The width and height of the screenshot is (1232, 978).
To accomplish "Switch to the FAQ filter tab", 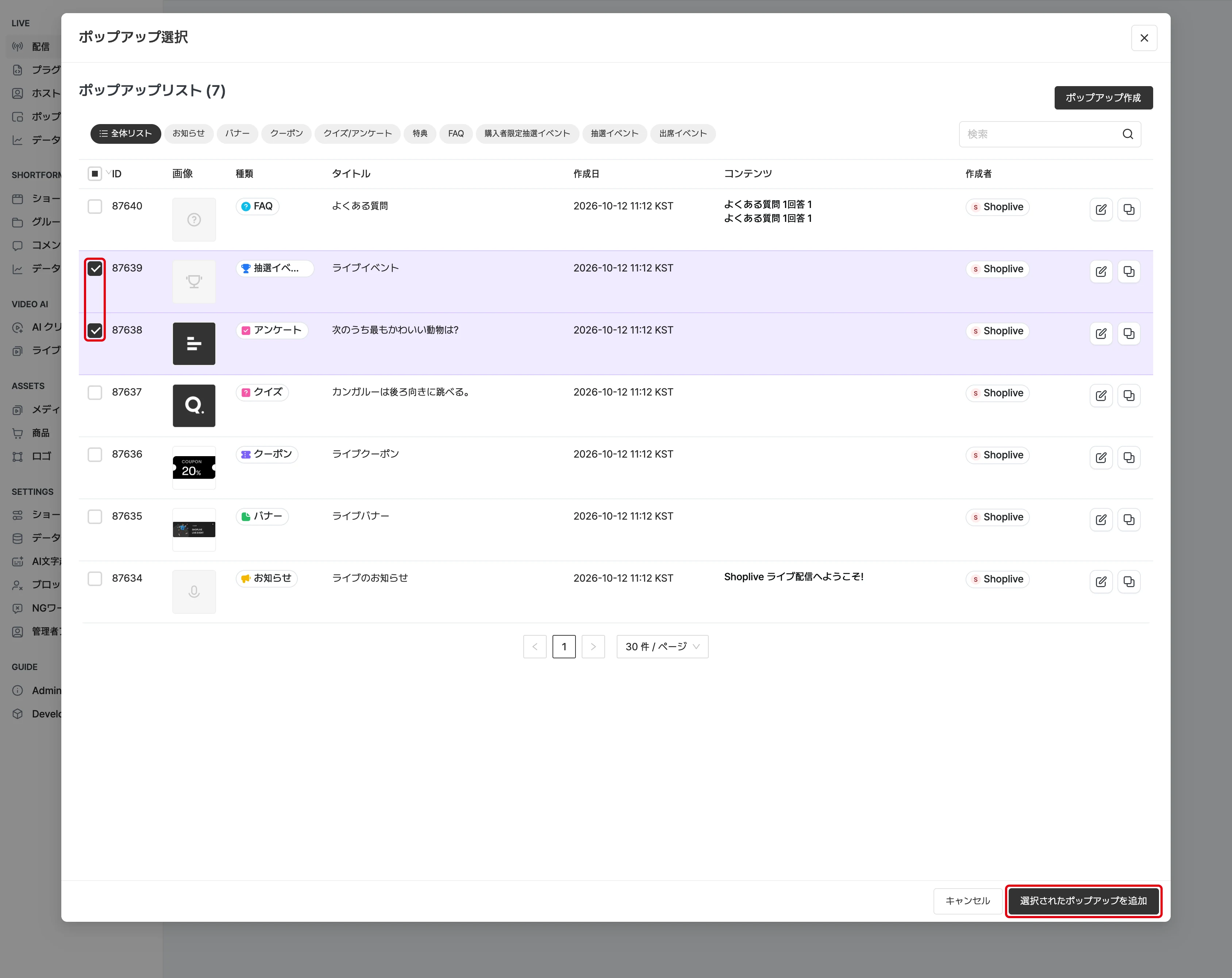I will pos(455,134).
